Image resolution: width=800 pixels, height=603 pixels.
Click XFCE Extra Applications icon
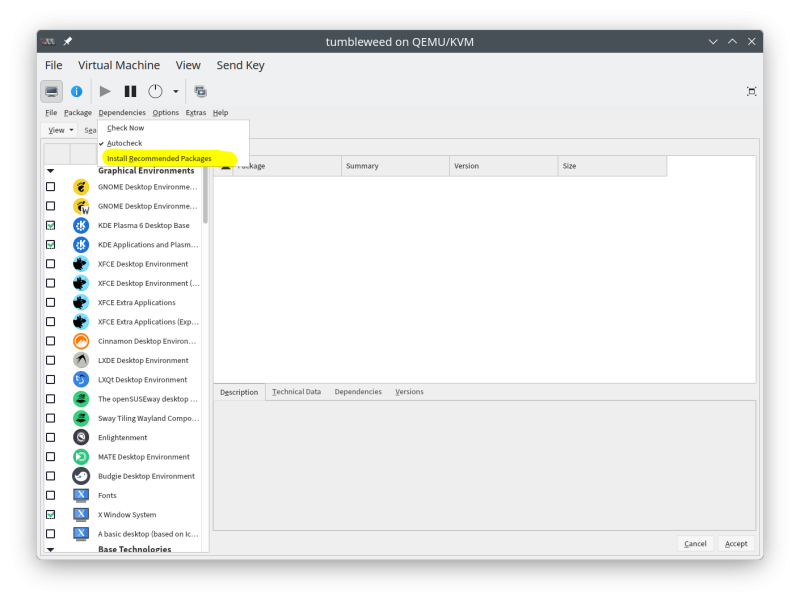point(81,303)
